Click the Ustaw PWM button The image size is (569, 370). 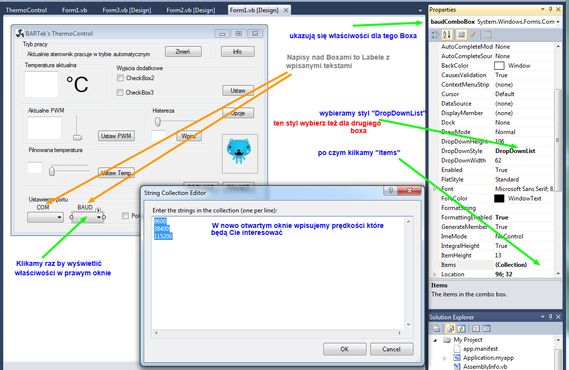[x=116, y=136]
